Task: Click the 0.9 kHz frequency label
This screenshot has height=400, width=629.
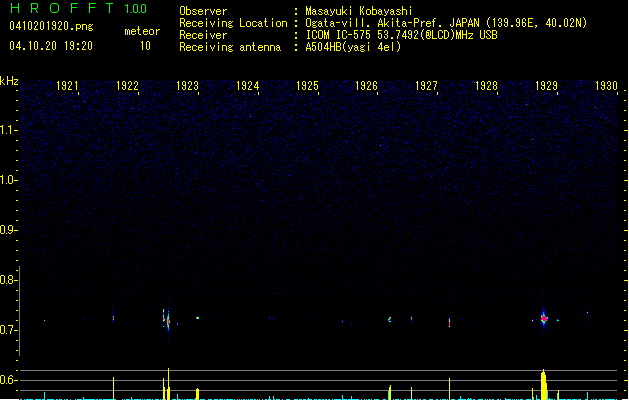Action: 8,230
